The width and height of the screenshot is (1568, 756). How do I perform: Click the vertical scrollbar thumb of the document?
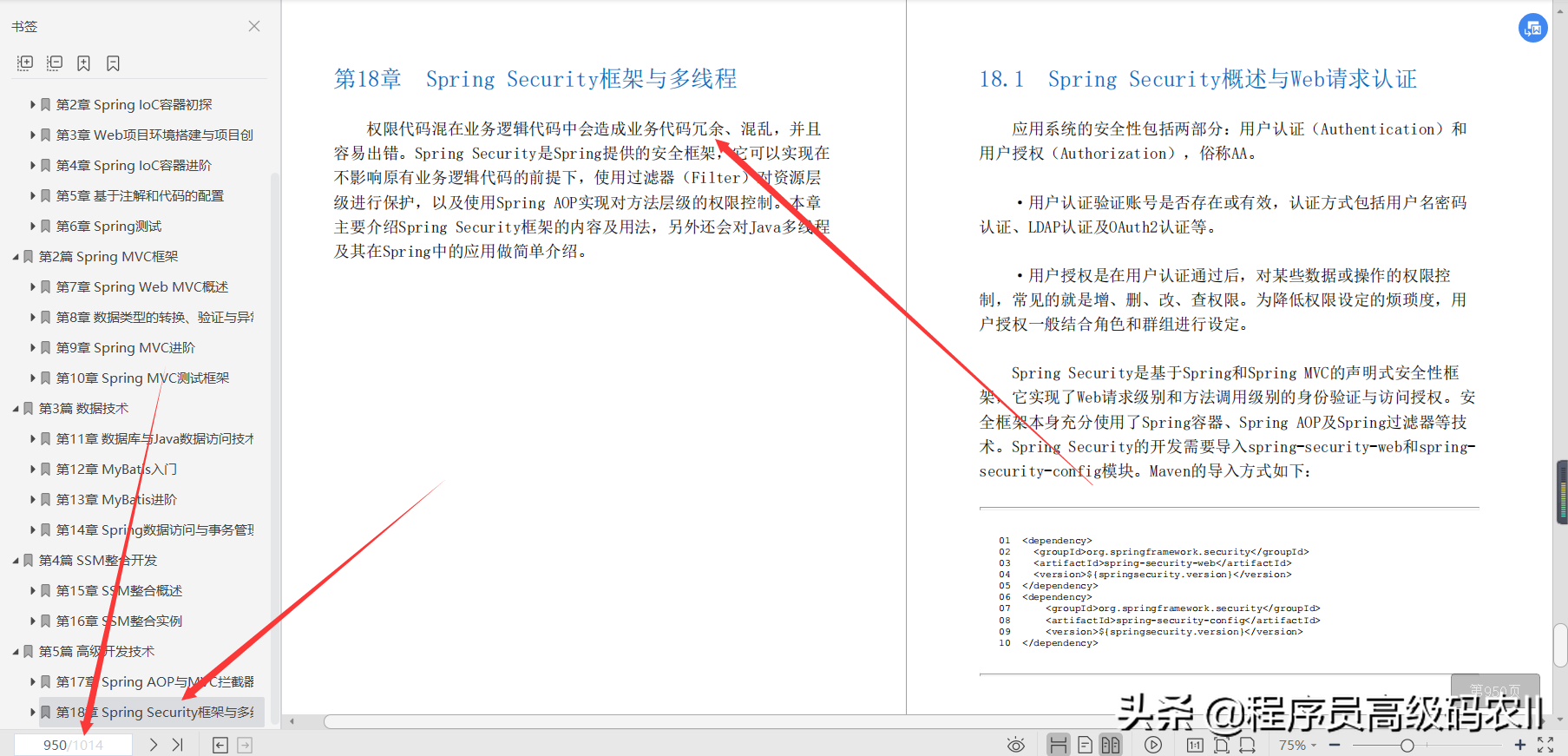pyautogui.click(x=1561, y=645)
